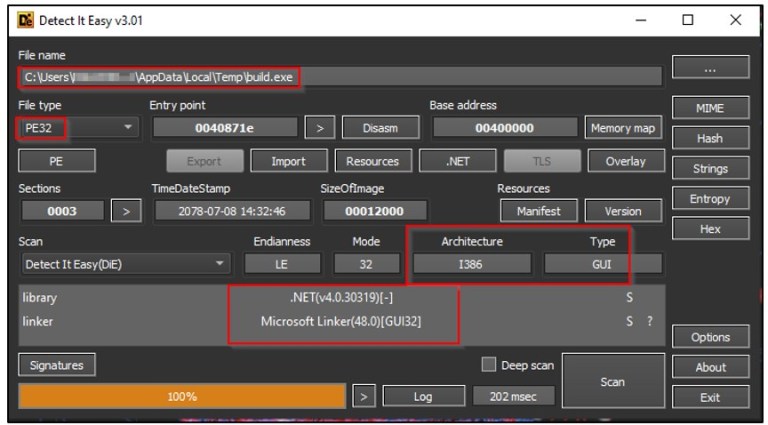Open the Hex viewer
768x425 pixels.
tap(710, 229)
